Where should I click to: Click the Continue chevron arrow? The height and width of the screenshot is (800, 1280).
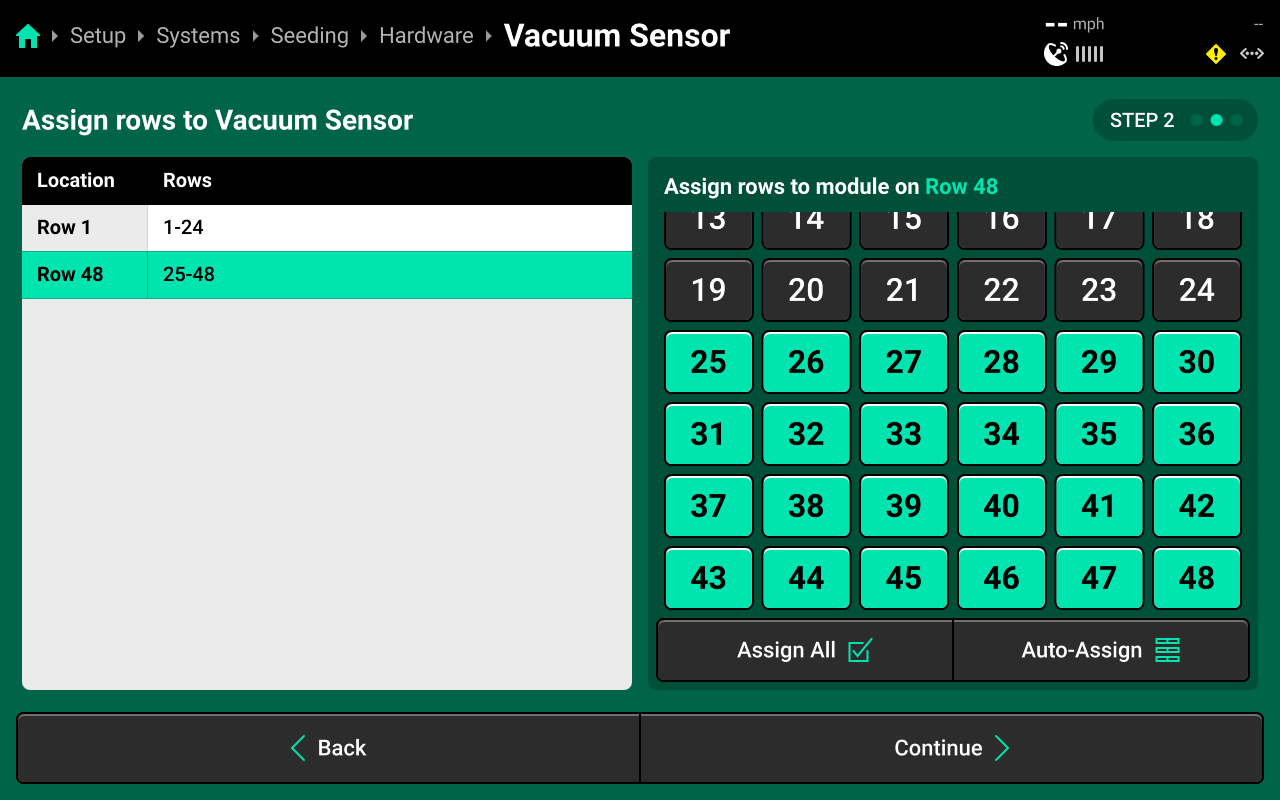click(x=1002, y=748)
